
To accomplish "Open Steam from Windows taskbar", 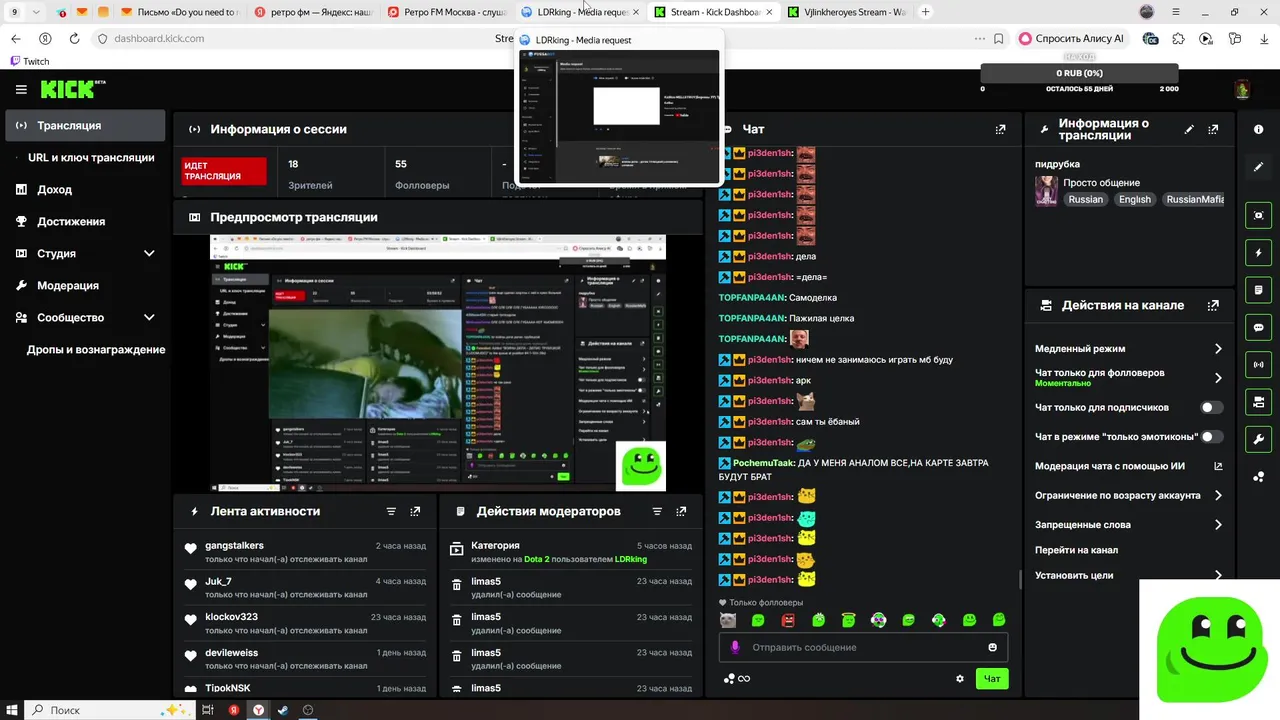I will [283, 710].
